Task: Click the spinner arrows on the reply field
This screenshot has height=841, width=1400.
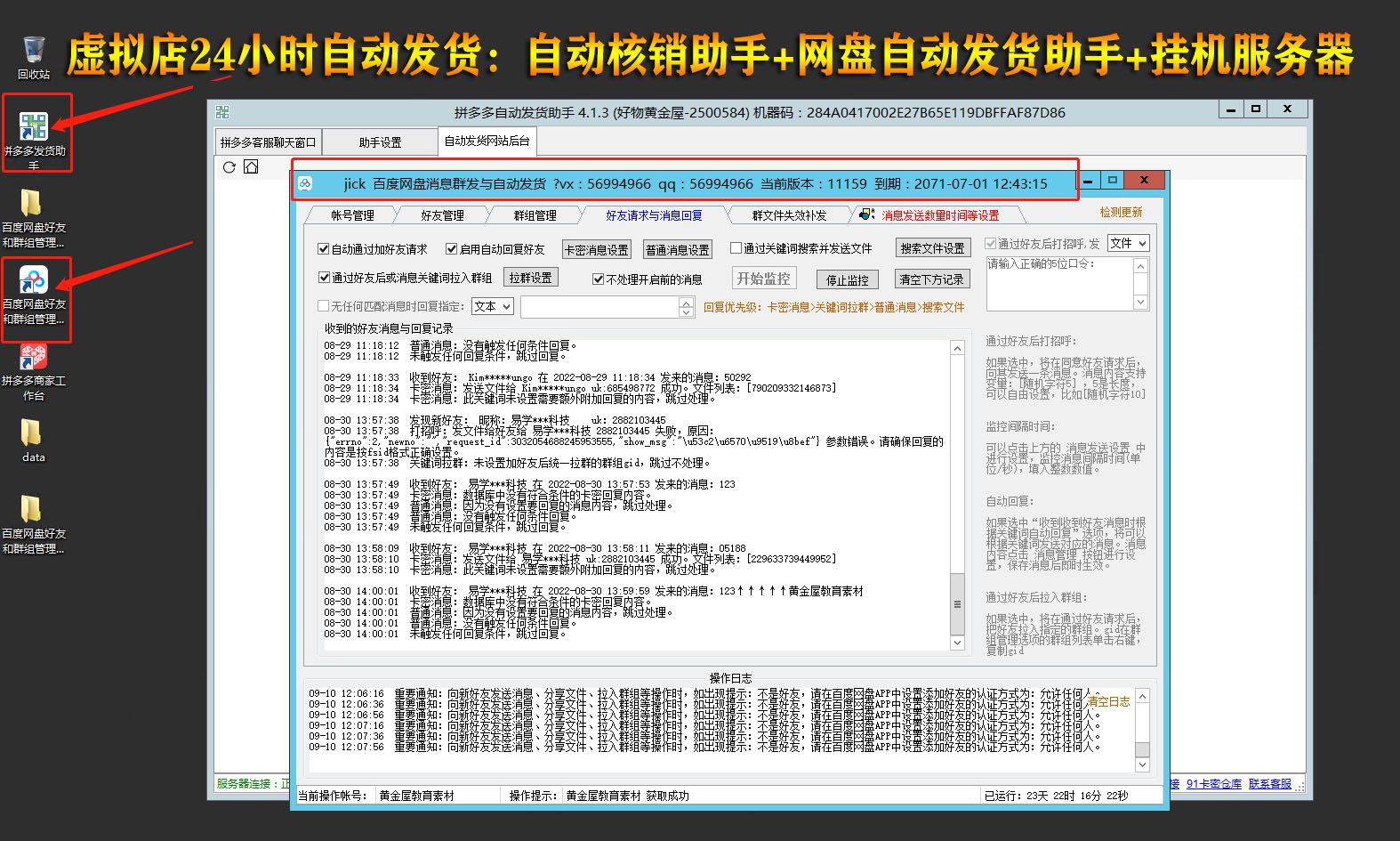Action: pos(686,307)
